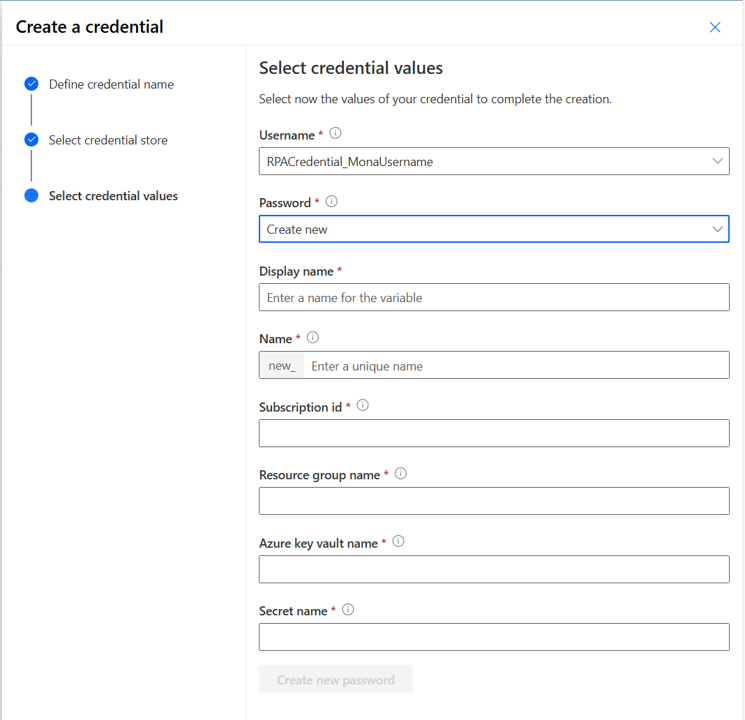Click the Username info icon
The height and width of the screenshot is (720, 745).
coord(335,133)
